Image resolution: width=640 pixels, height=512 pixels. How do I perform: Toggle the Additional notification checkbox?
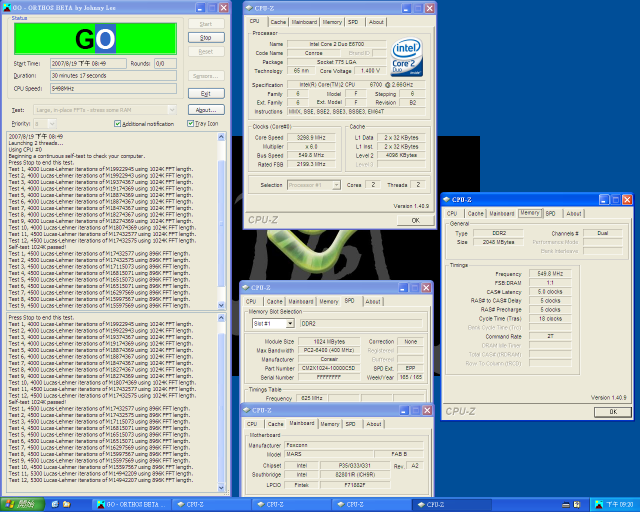tap(118, 124)
